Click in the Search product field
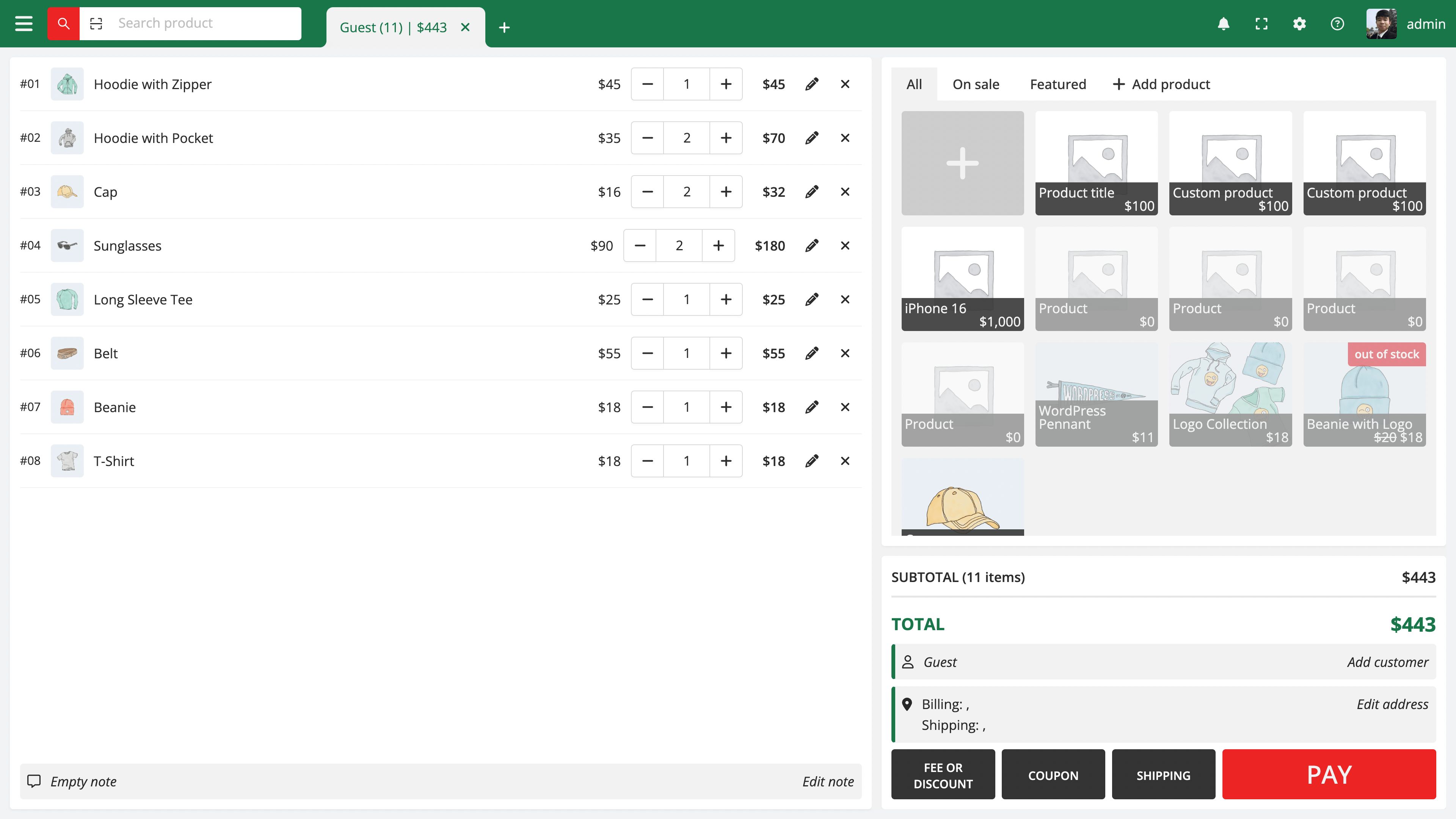 204,24
